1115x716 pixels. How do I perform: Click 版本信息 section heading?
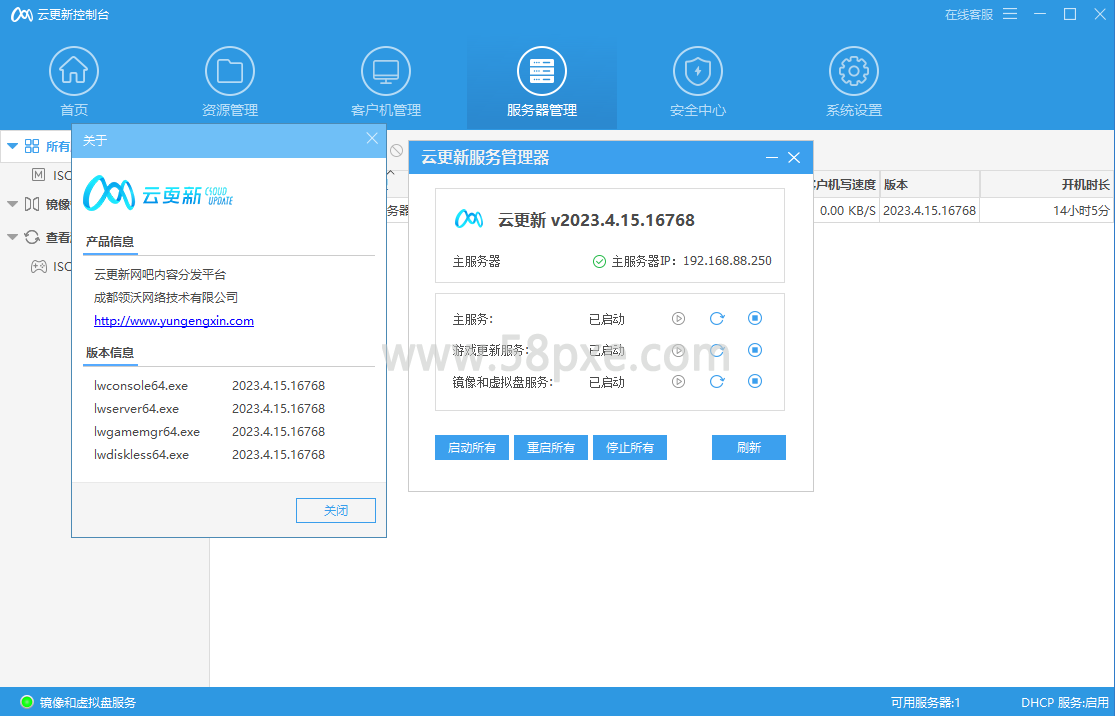tap(110, 353)
